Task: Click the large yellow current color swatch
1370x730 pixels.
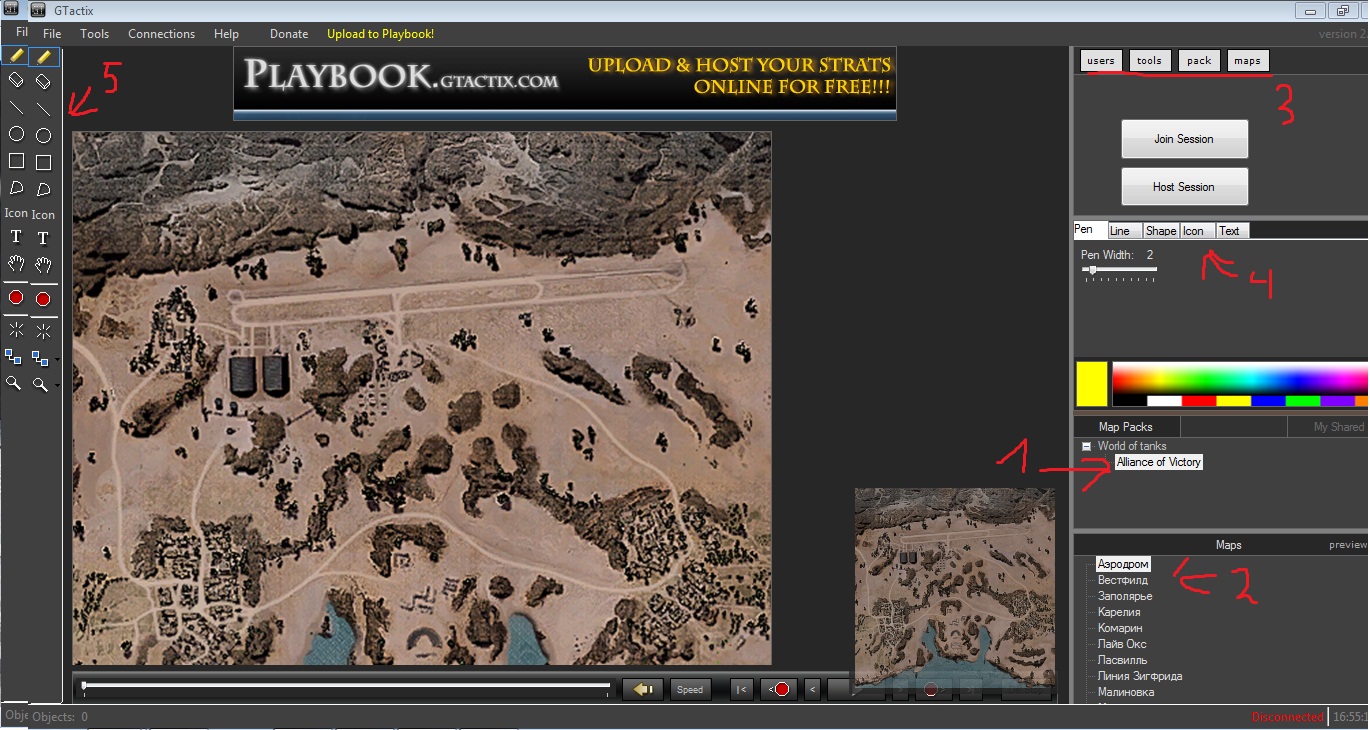Action: click(x=1091, y=384)
